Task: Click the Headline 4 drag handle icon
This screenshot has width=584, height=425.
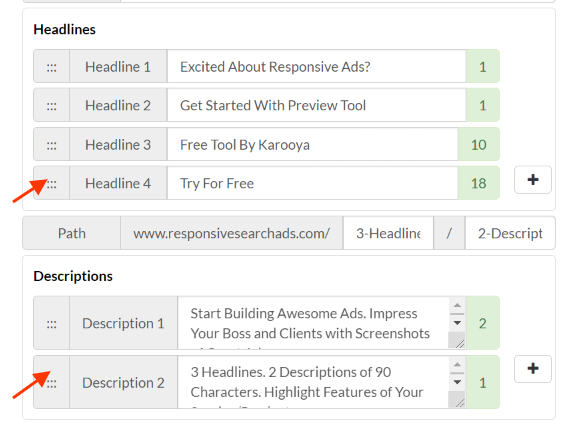Action: (x=51, y=184)
